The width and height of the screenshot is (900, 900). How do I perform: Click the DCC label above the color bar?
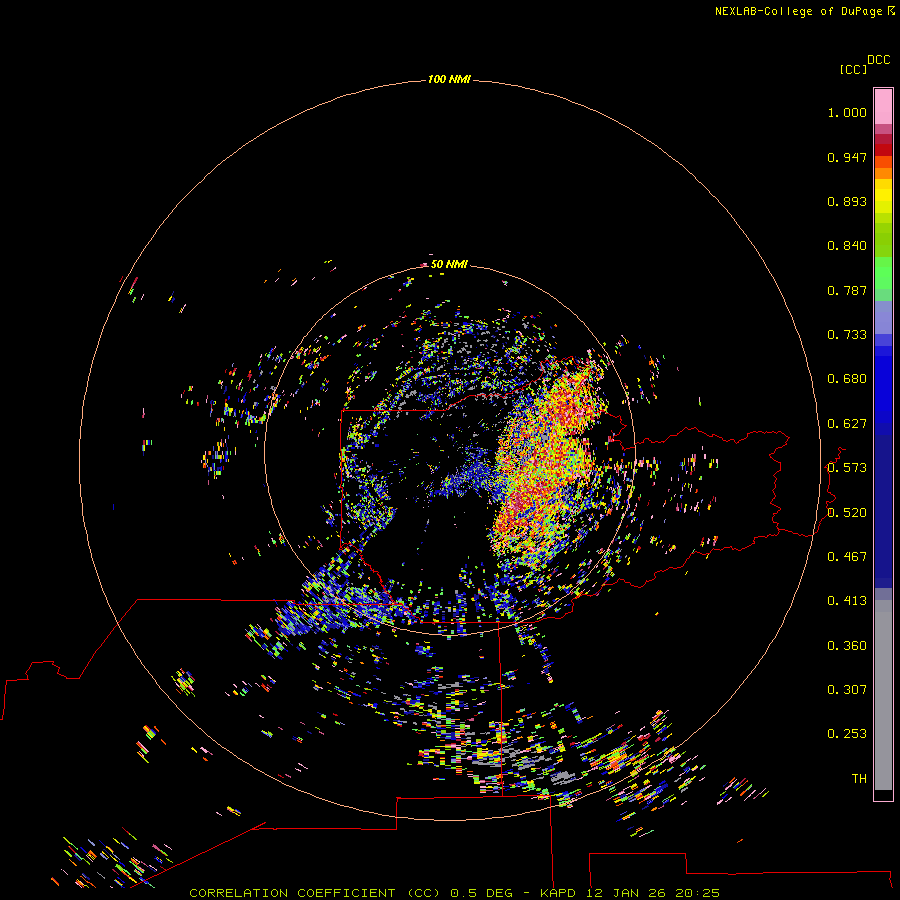pyautogui.click(x=879, y=60)
